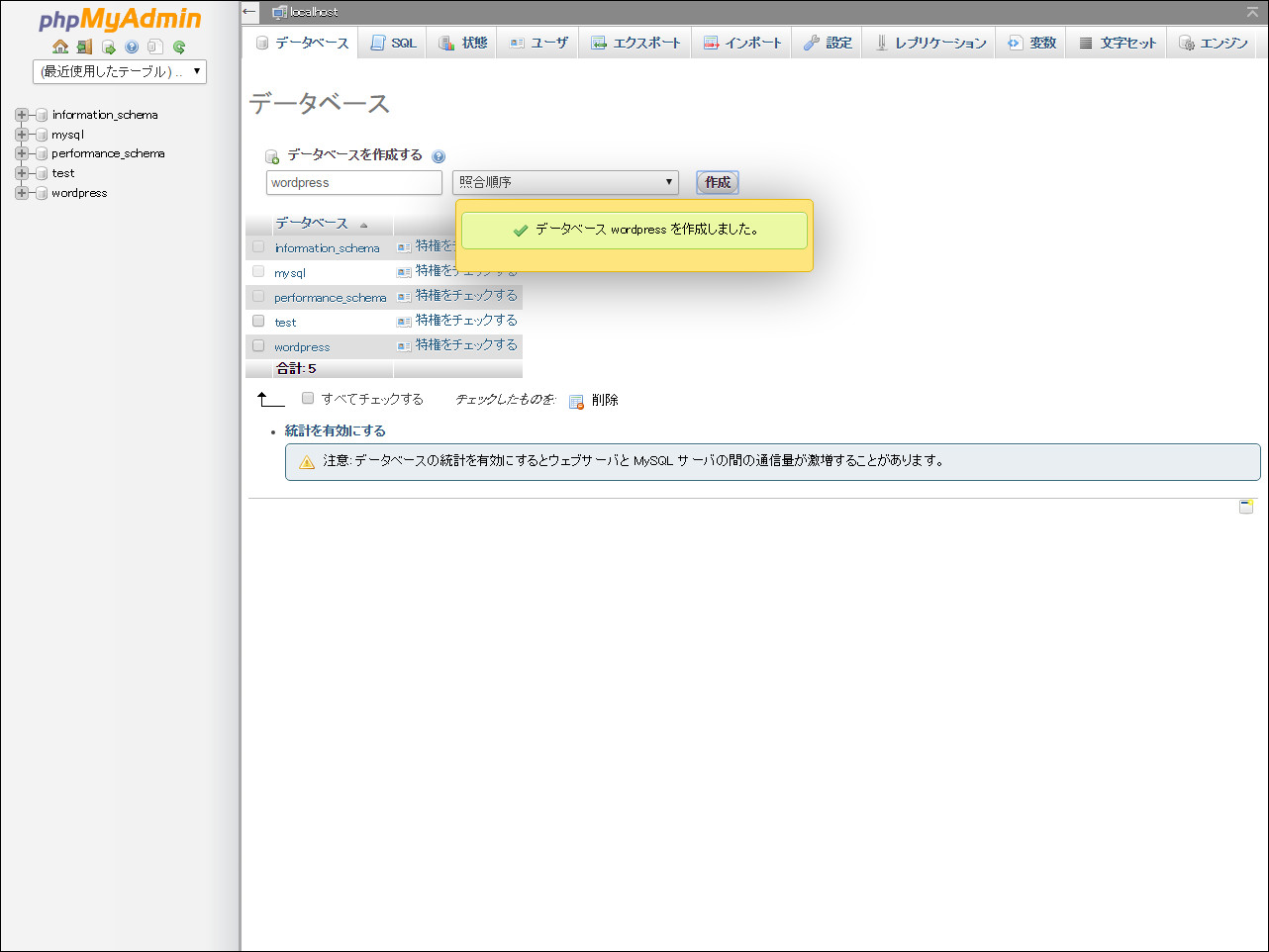Viewport: 1269px width, 952px height.
Task: Check the test database checkbox
Action: coord(257,320)
